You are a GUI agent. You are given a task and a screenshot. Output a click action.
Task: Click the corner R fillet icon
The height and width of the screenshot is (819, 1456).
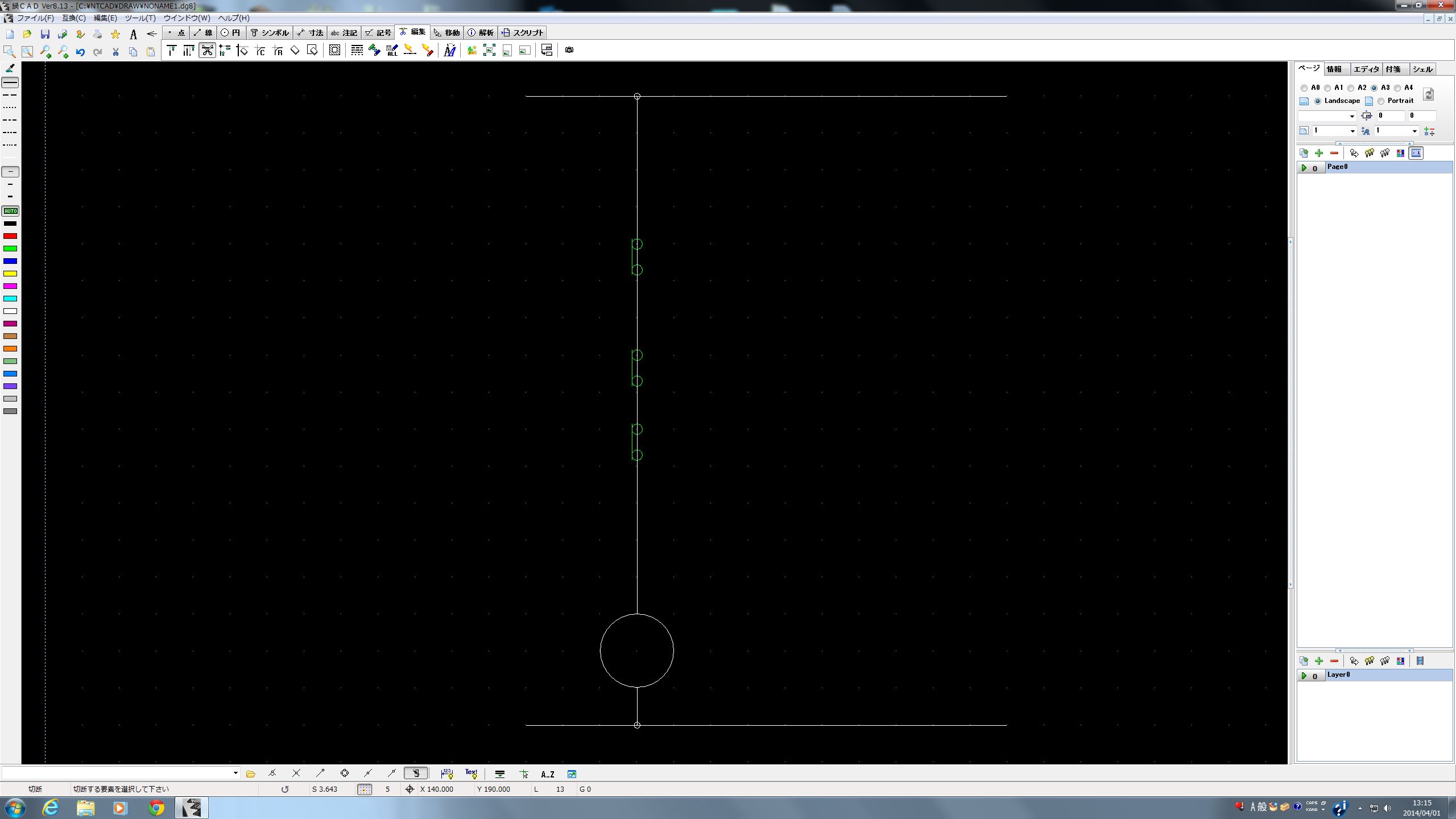[x=278, y=51]
